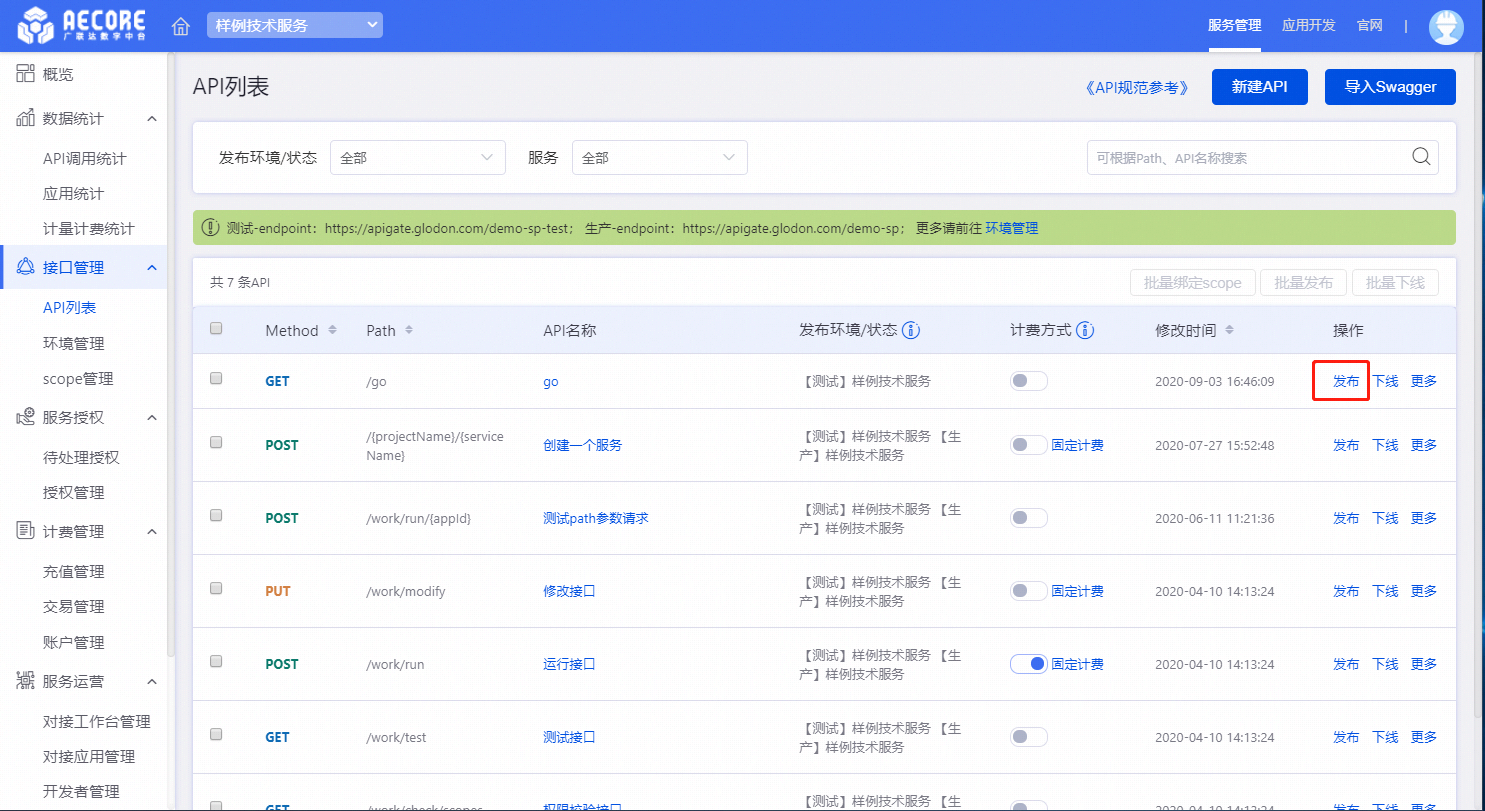The image size is (1485, 811).
Task: Click the user avatar icon
Action: tap(1445, 26)
